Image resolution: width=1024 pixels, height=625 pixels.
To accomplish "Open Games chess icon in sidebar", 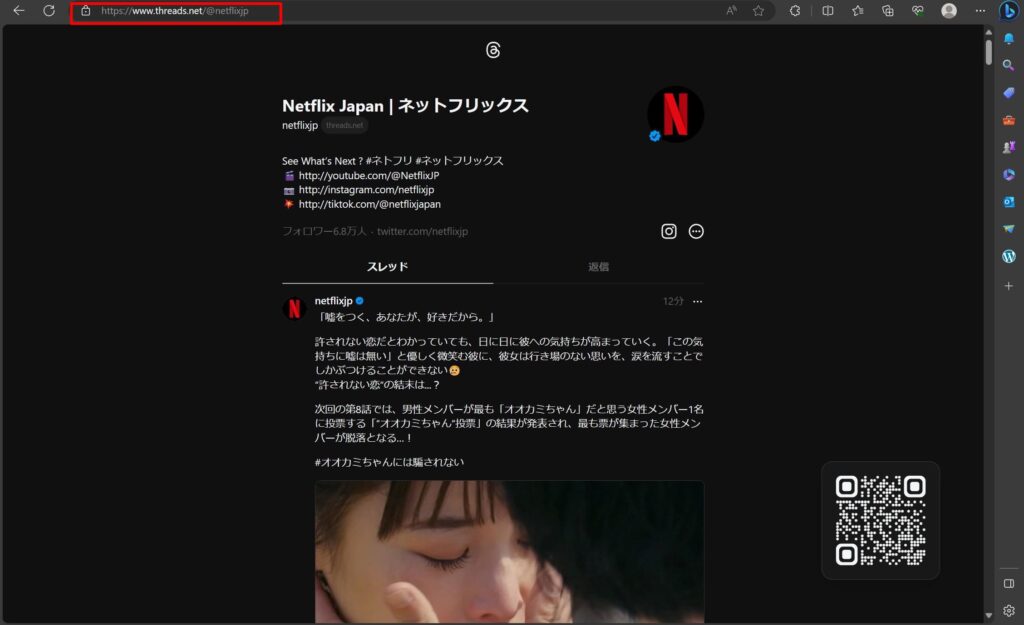I will (x=1009, y=148).
